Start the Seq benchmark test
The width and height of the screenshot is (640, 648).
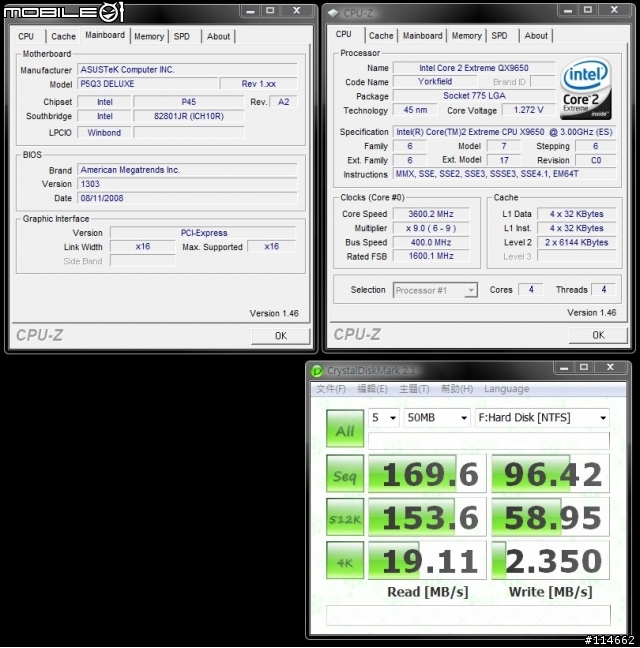tap(345, 474)
